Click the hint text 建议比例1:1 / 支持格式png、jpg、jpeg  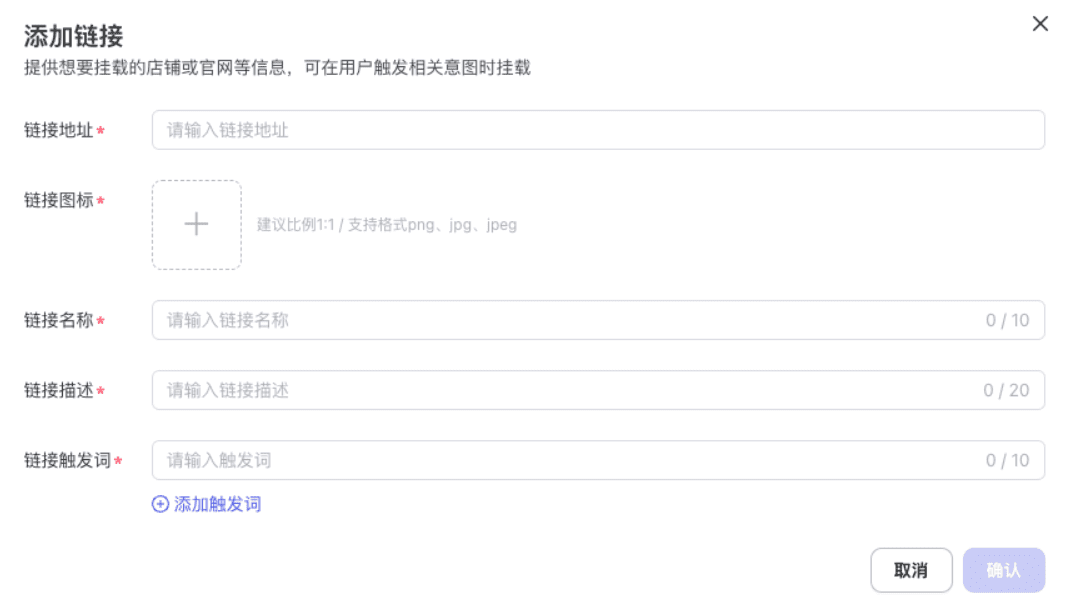(x=386, y=225)
